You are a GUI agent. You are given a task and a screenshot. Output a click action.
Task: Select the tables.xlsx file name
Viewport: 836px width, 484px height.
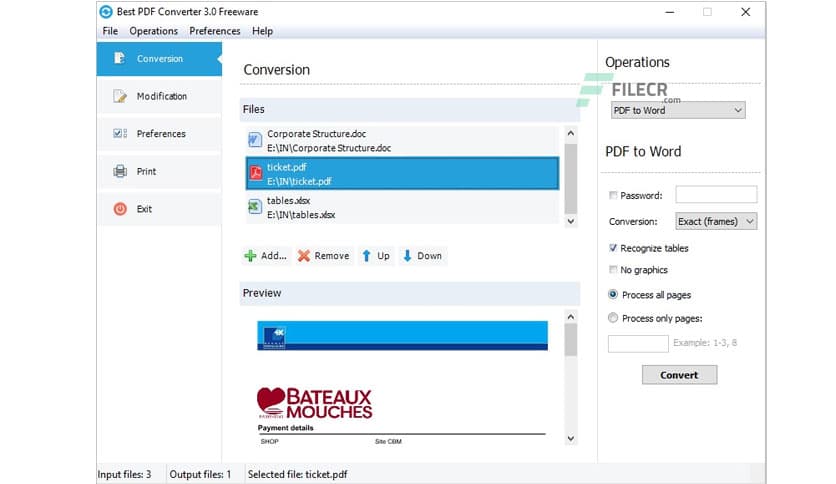[288, 200]
